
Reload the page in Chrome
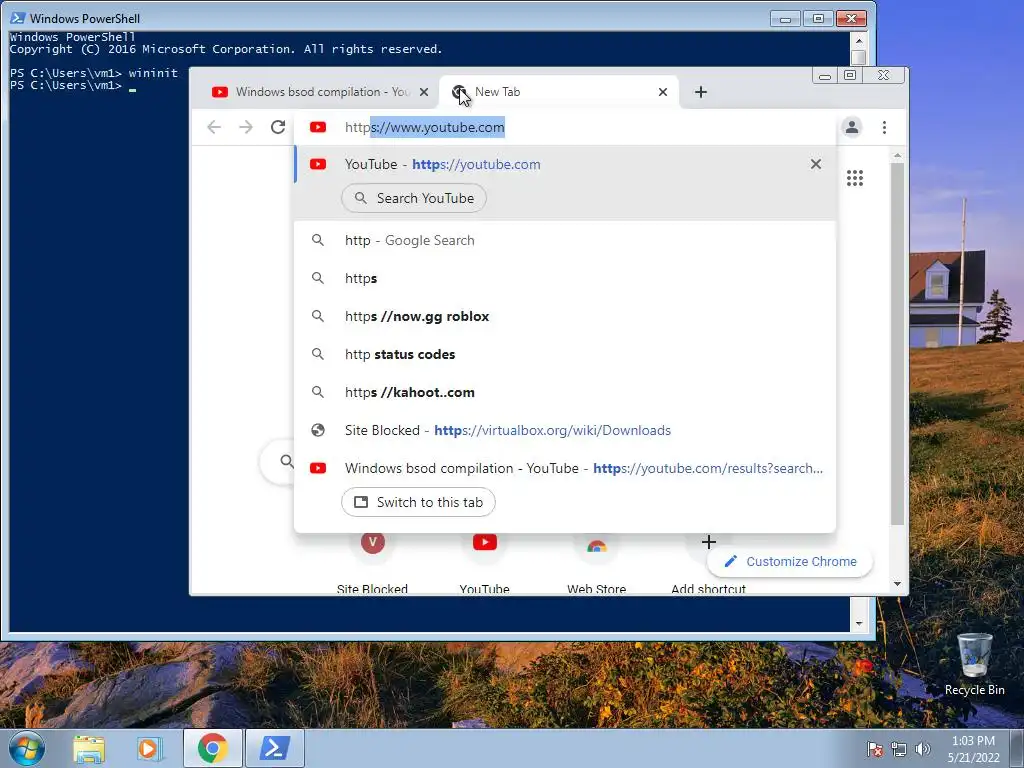[278, 127]
